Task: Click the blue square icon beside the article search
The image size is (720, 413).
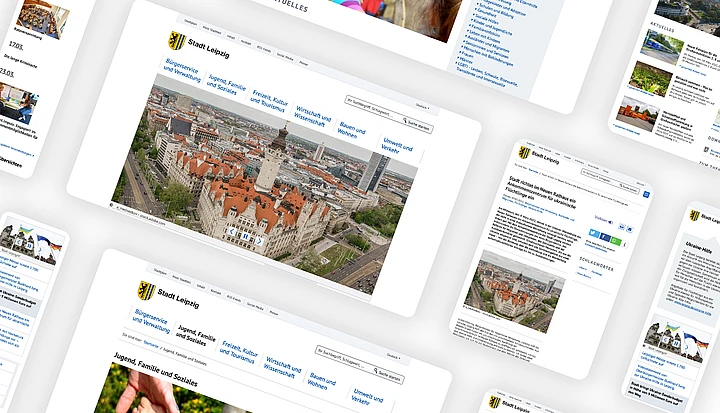Action: point(646,194)
